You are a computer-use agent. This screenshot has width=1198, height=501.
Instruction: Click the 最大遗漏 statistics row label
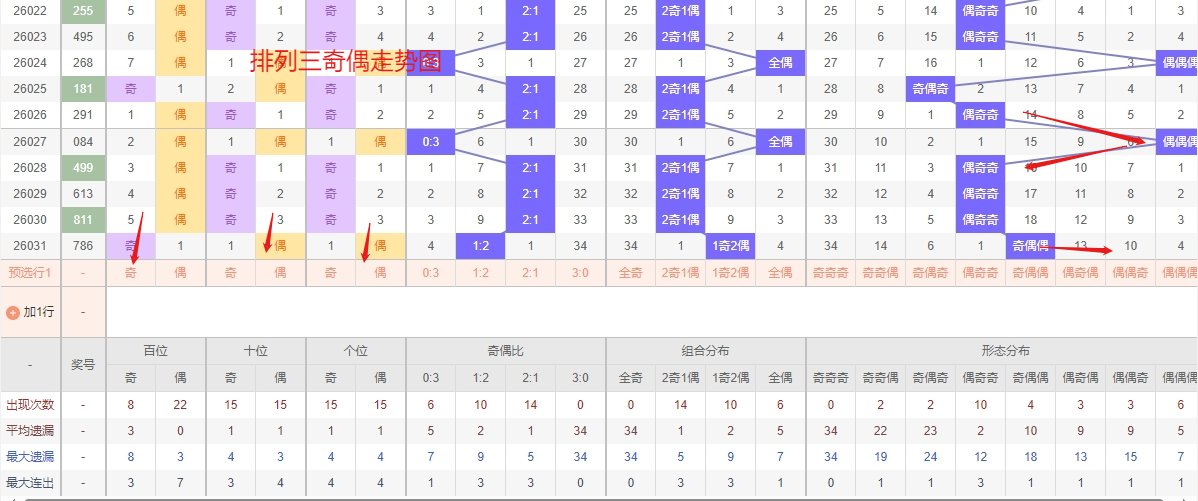(30, 457)
